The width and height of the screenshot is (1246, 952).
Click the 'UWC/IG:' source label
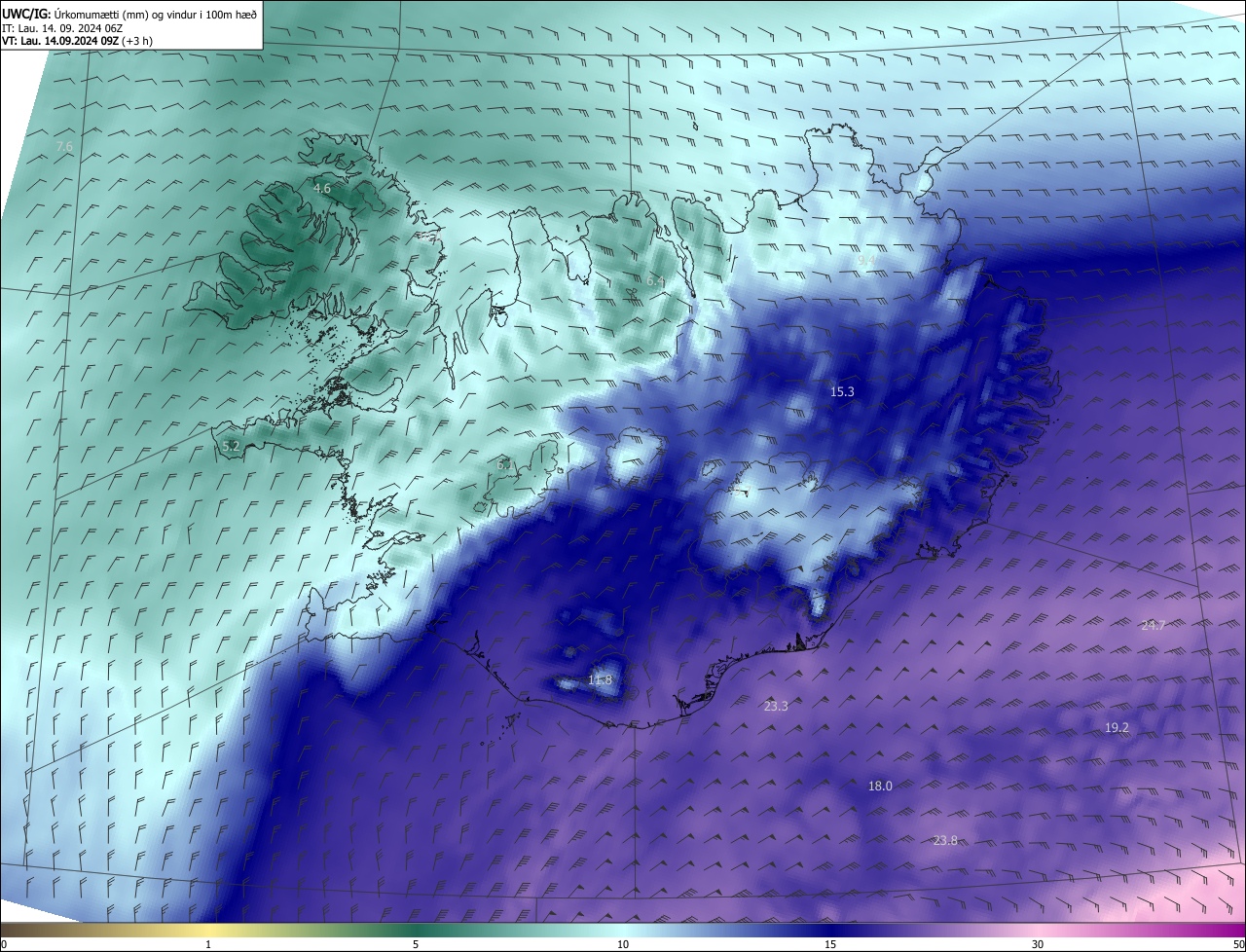tap(26, 13)
